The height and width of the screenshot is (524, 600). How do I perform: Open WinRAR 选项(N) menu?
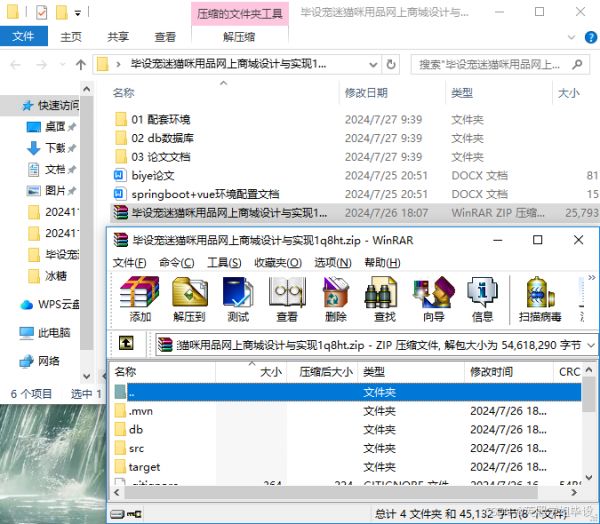[333, 263]
